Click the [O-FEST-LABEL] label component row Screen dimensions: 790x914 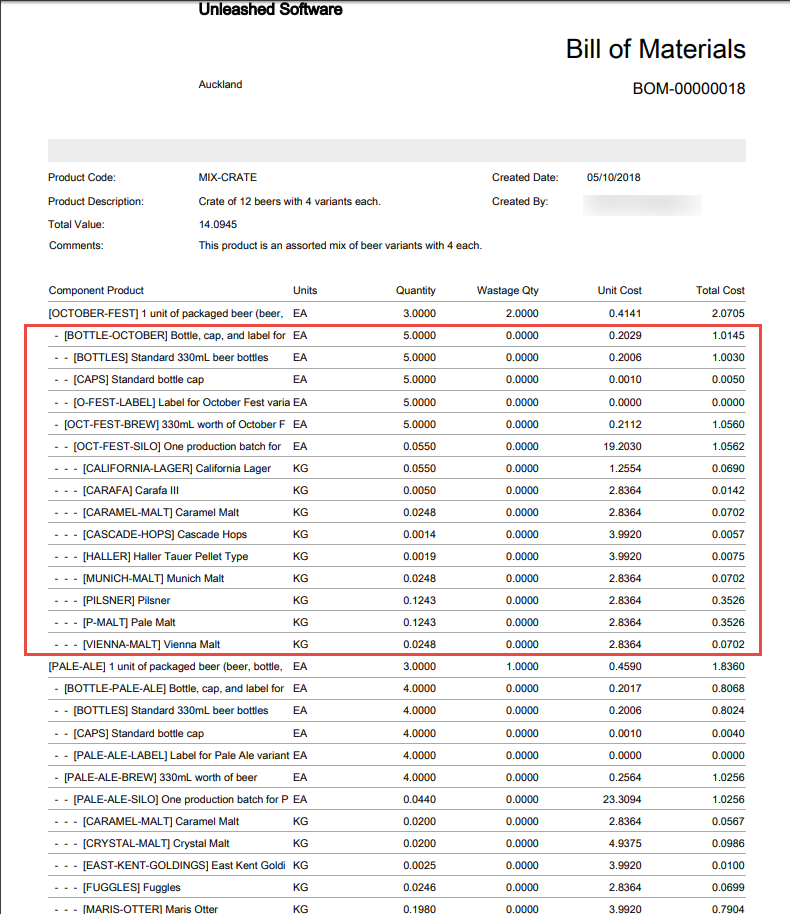tap(396, 402)
